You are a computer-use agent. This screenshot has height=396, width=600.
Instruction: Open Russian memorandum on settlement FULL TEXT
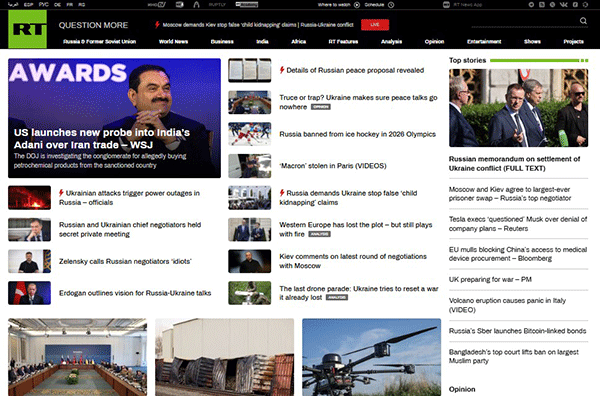pyautogui.click(x=514, y=163)
